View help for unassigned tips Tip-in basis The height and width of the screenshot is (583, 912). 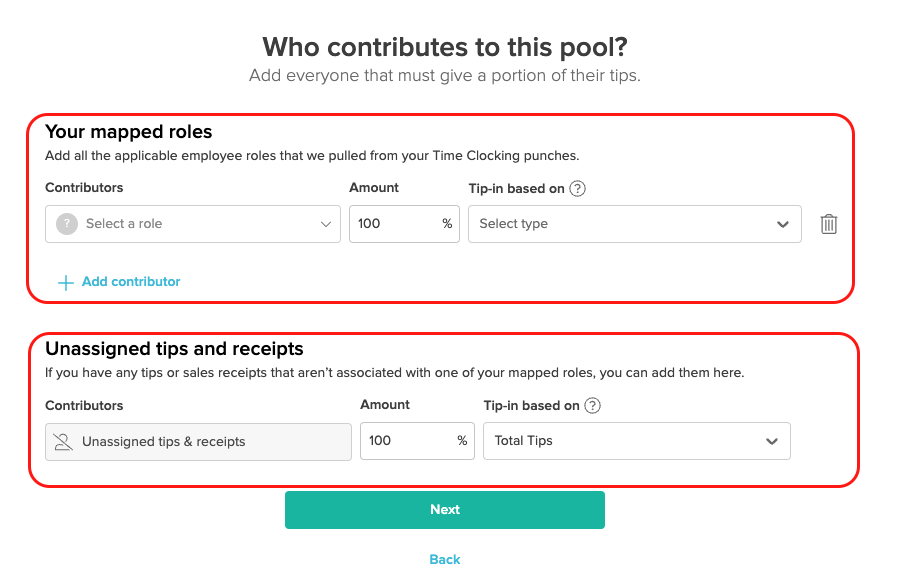(x=591, y=405)
